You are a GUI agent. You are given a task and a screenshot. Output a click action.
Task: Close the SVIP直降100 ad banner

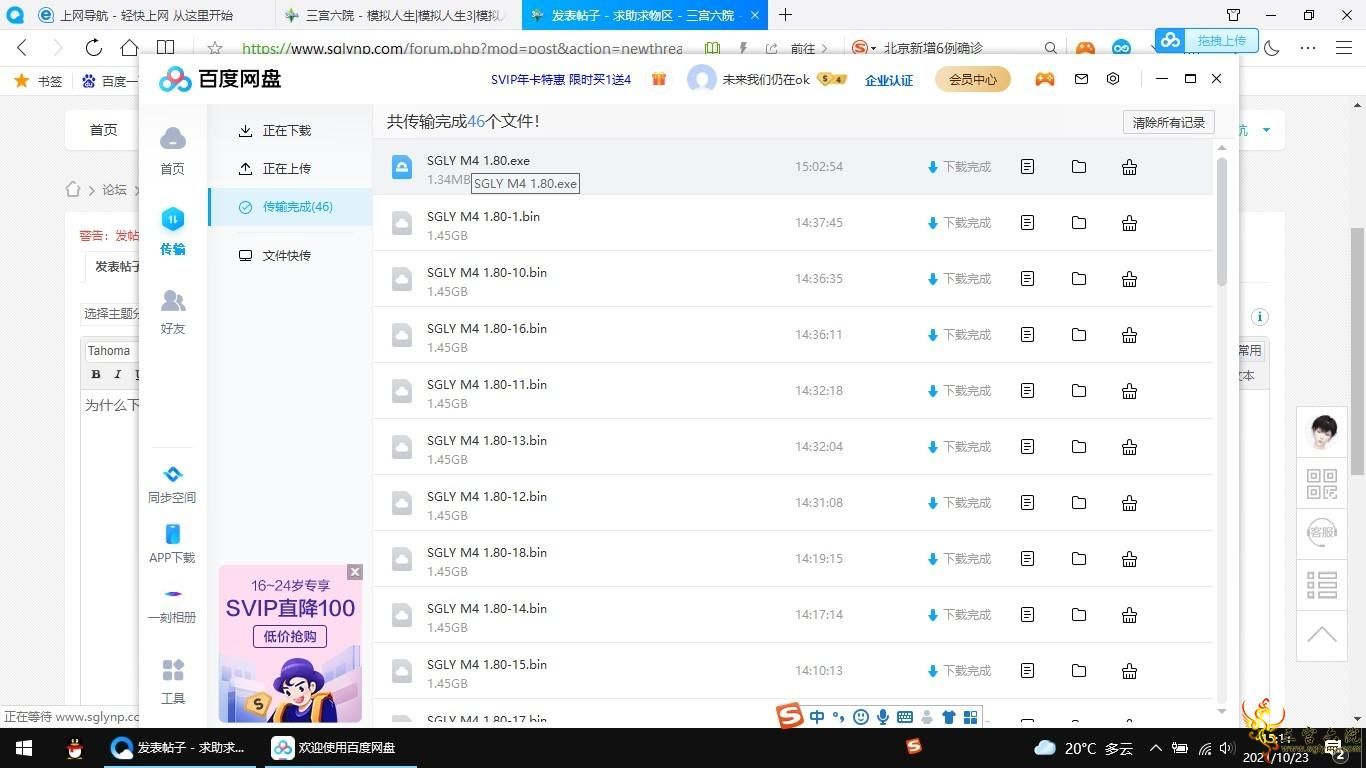(355, 572)
